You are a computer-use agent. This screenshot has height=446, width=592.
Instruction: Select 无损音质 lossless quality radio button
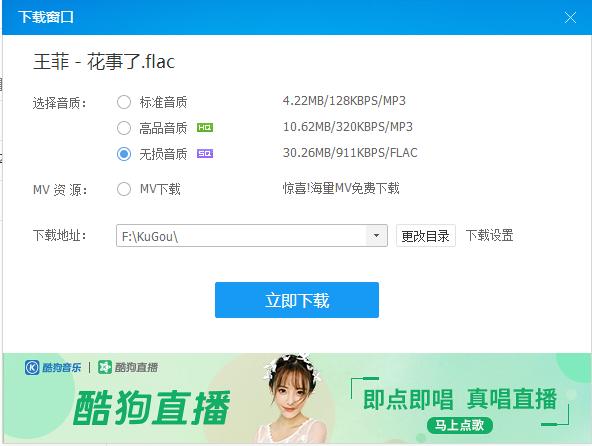[124, 154]
